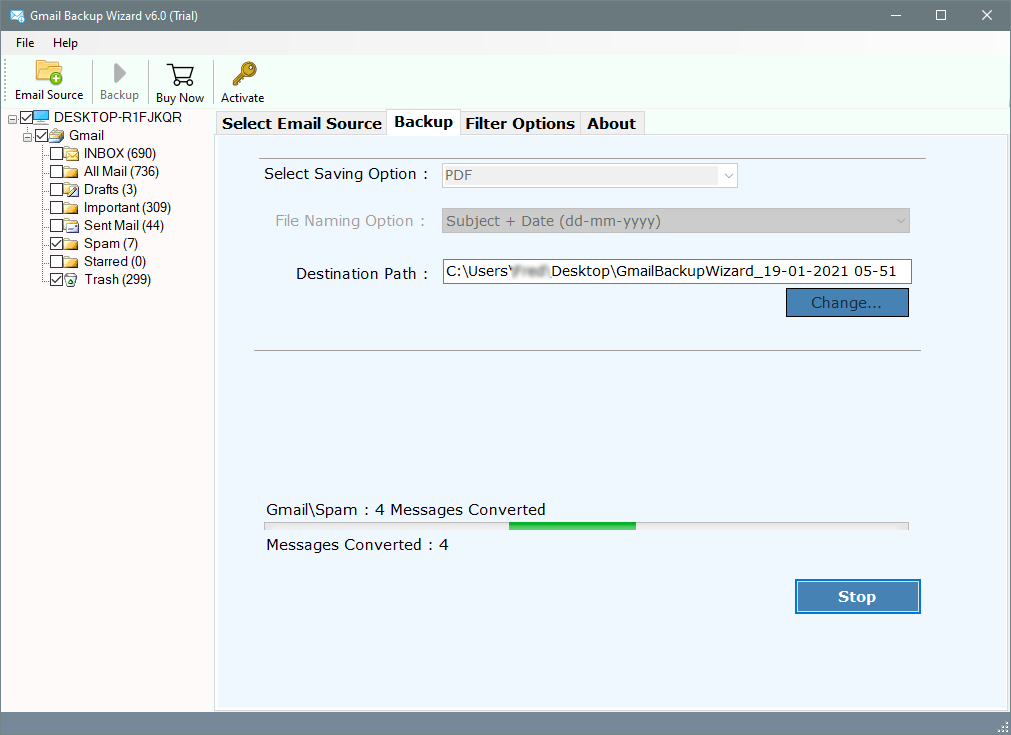The height and width of the screenshot is (735, 1011).
Task: Uncheck the Spam (7) checkbox
Action: coord(57,244)
